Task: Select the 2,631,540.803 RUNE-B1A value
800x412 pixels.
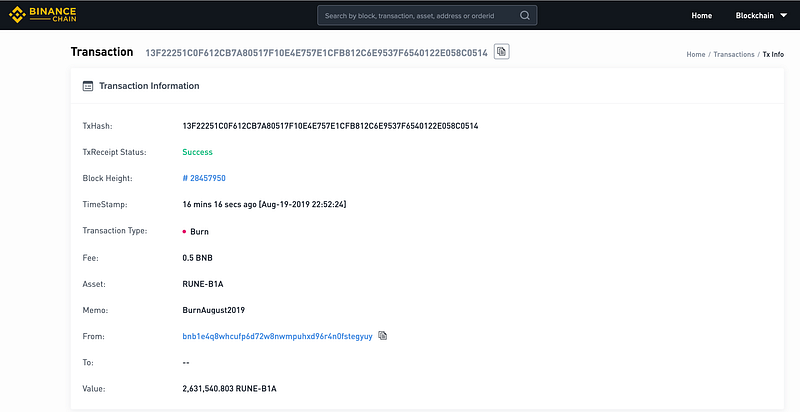Action: tap(229, 389)
